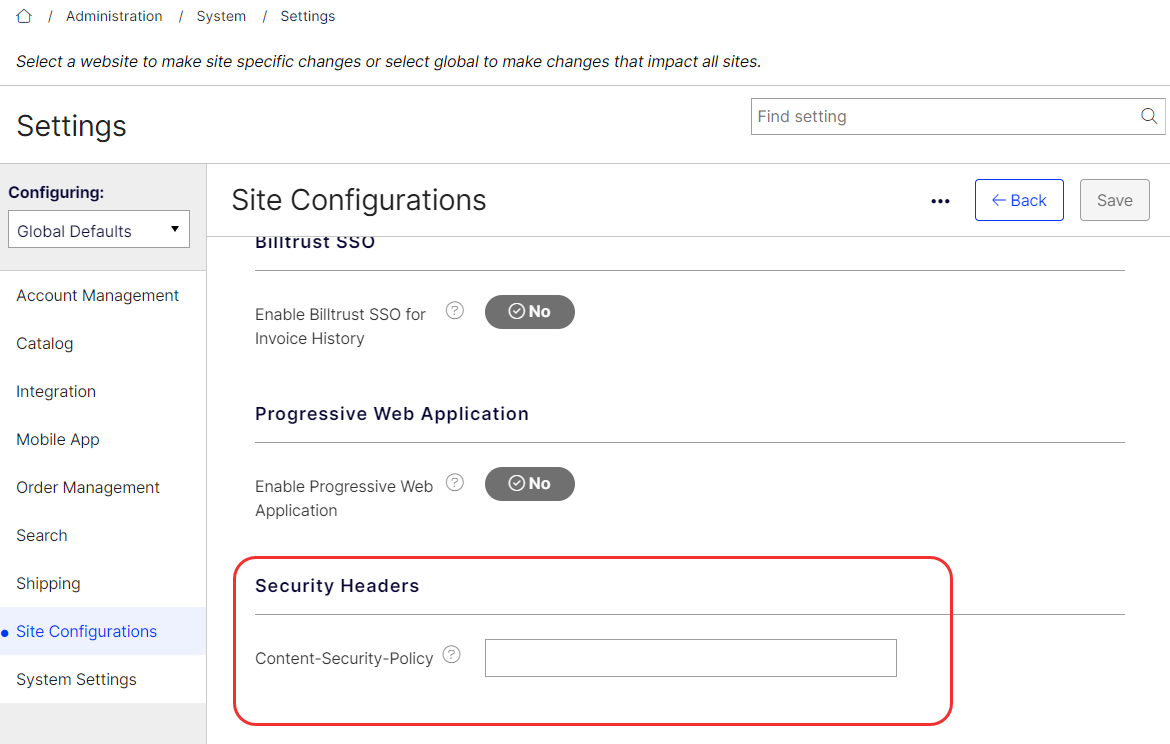Image resolution: width=1170 pixels, height=744 pixels.
Task: Open the Global Defaults configuring dropdown
Action: [98, 229]
